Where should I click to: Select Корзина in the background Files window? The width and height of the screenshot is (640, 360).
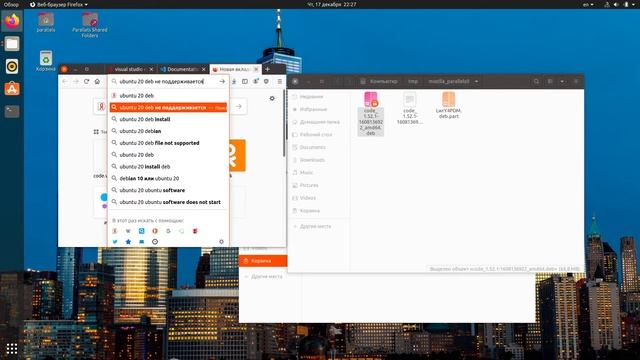tap(263, 261)
